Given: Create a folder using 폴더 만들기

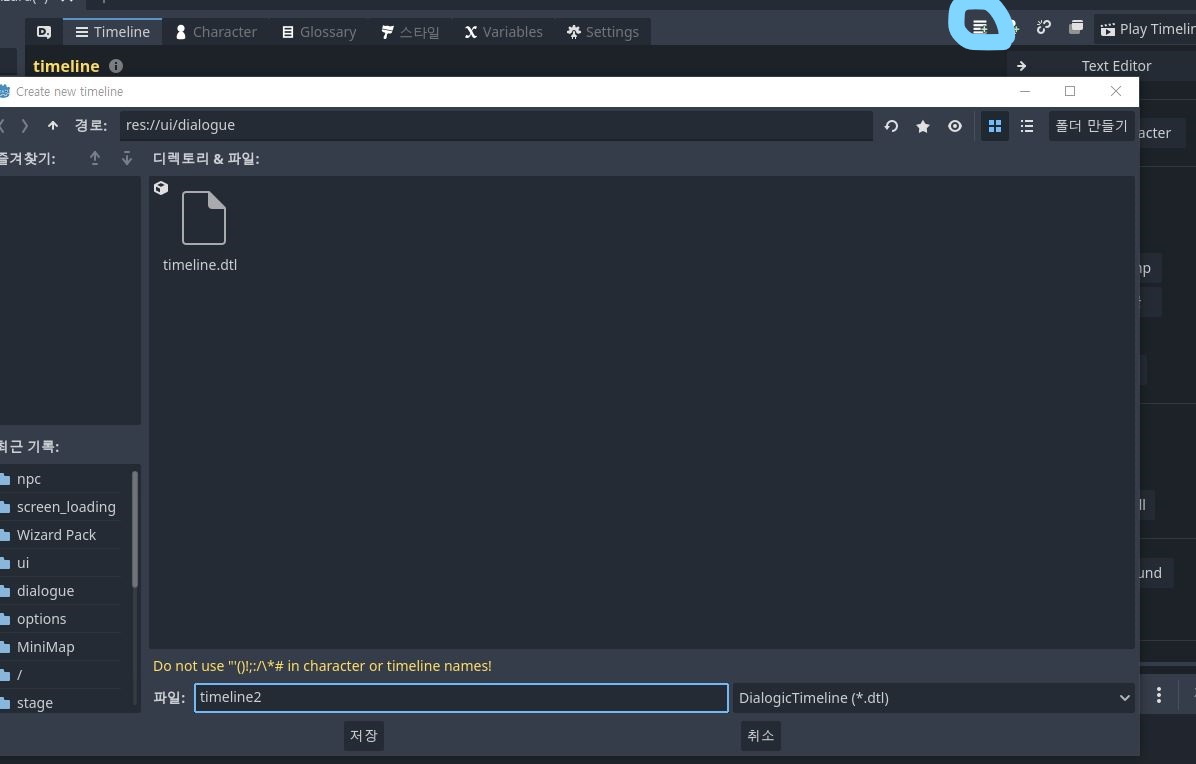Looking at the screenshot, I should point(1091,125).
